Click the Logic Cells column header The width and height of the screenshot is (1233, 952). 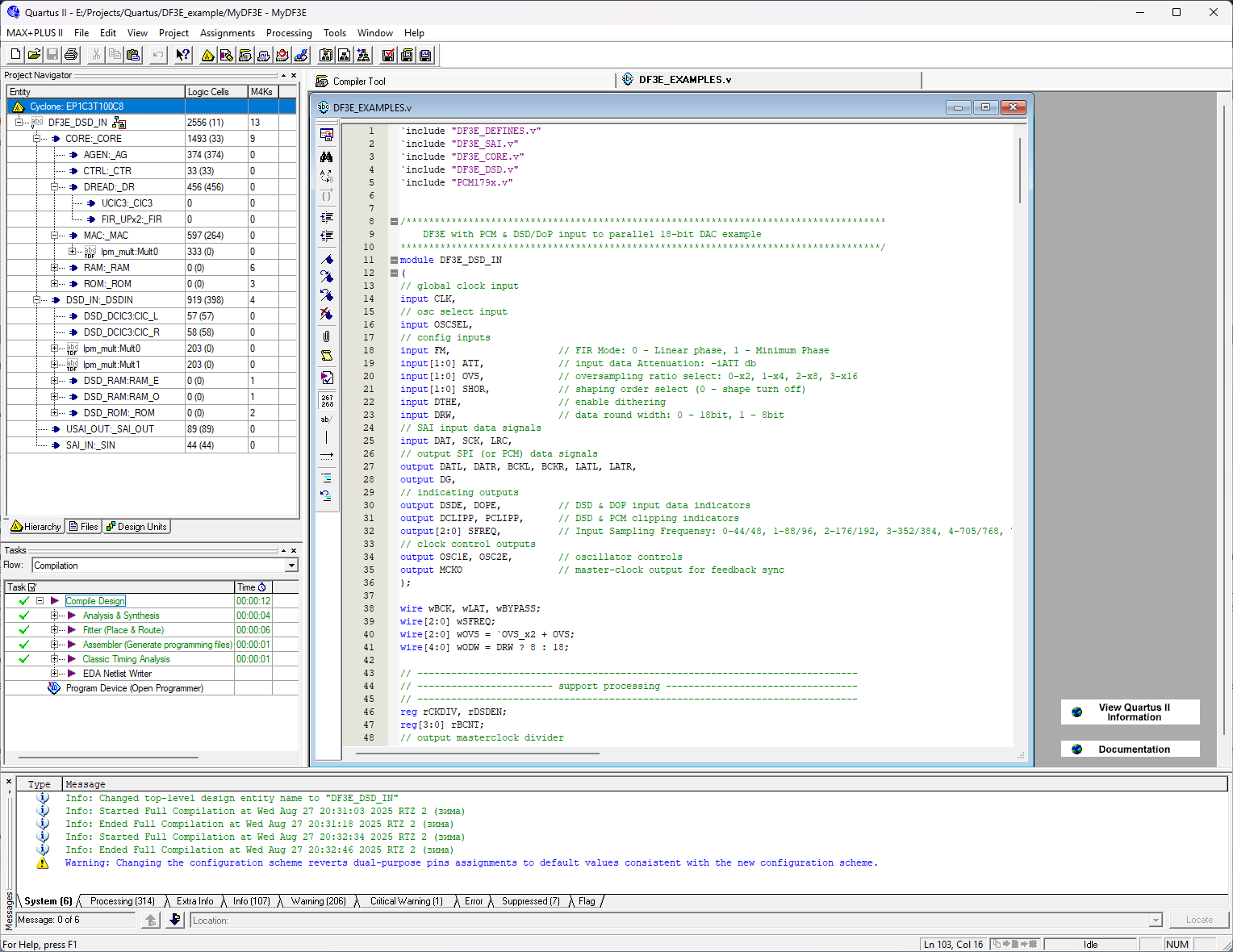216,92
